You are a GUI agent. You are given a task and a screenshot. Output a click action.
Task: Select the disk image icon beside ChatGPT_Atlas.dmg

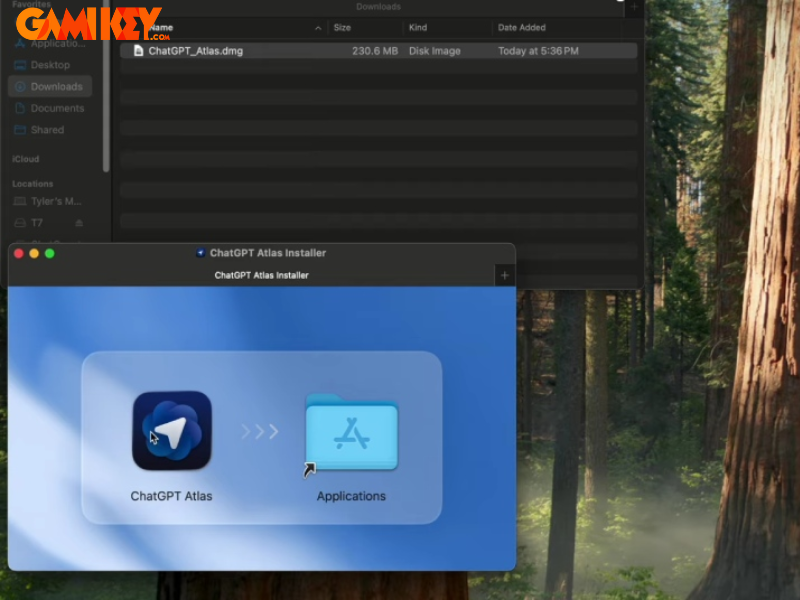point(137,50)
